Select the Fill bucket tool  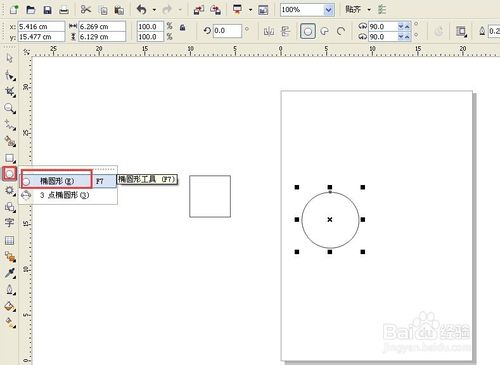click(x=10, y=306)
